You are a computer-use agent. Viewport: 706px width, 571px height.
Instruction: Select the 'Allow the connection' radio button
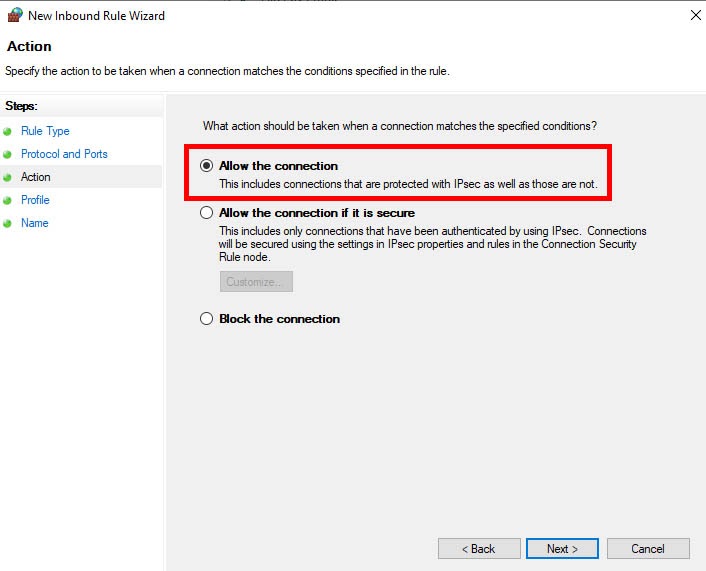pos(207,166)
